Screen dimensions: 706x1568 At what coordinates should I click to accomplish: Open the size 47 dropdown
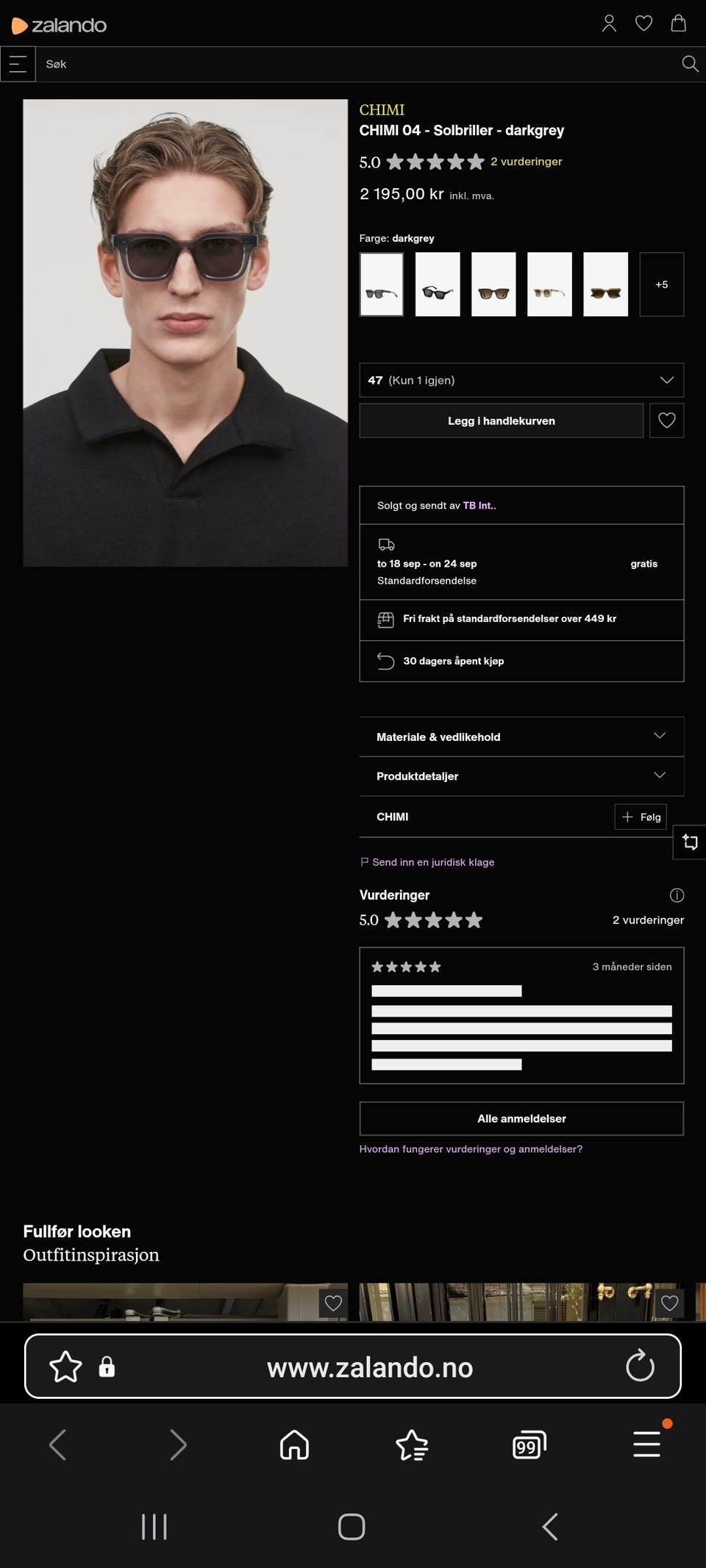coord(521,380)
